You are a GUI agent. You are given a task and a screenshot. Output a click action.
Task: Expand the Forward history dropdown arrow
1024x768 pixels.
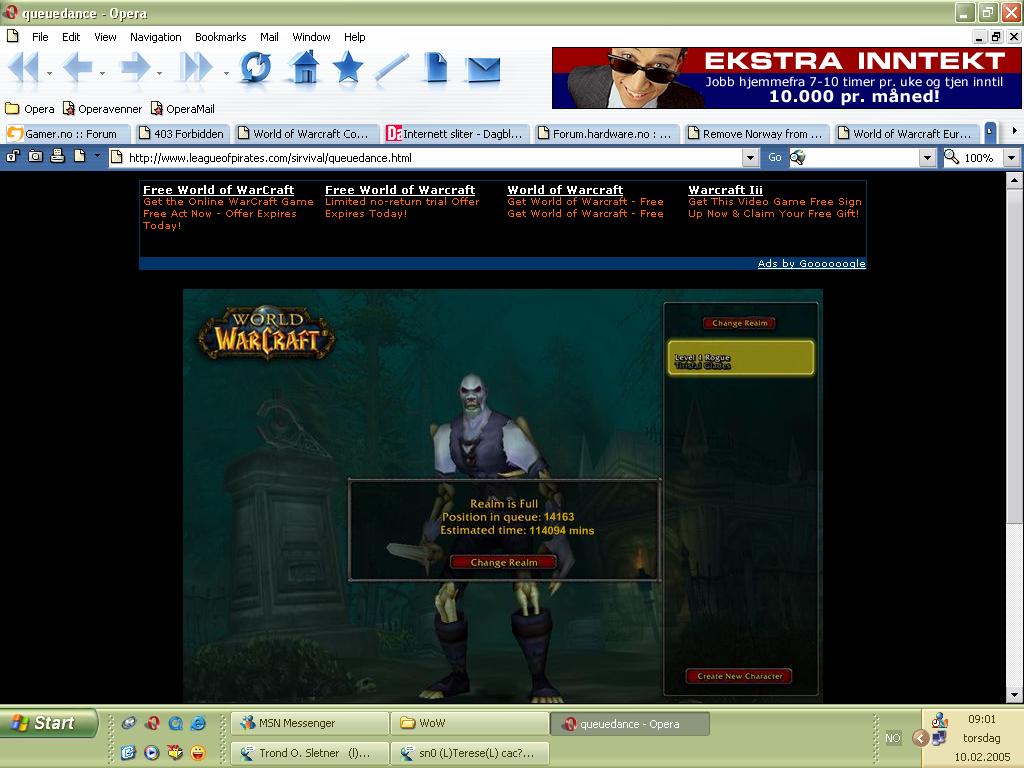point(159,73)
